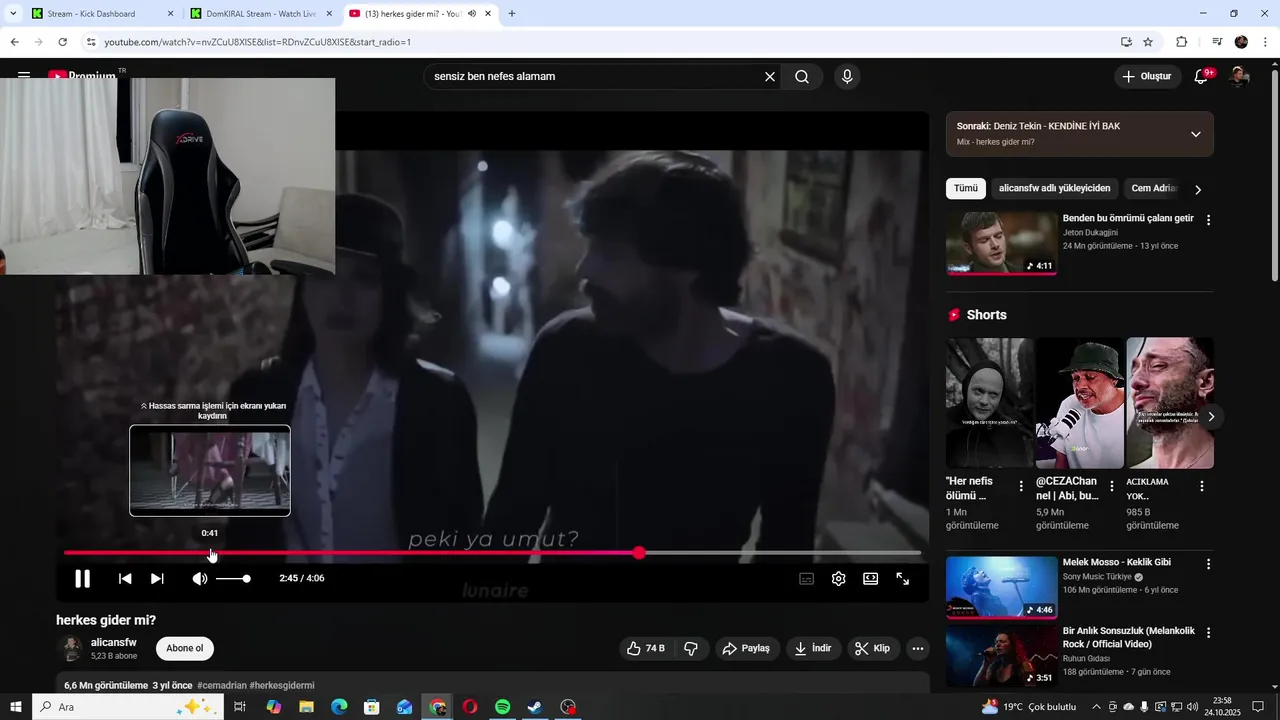Dislike the video
Image resolution: width=1280 pixels, height=720 pixels.
[691, 648]
